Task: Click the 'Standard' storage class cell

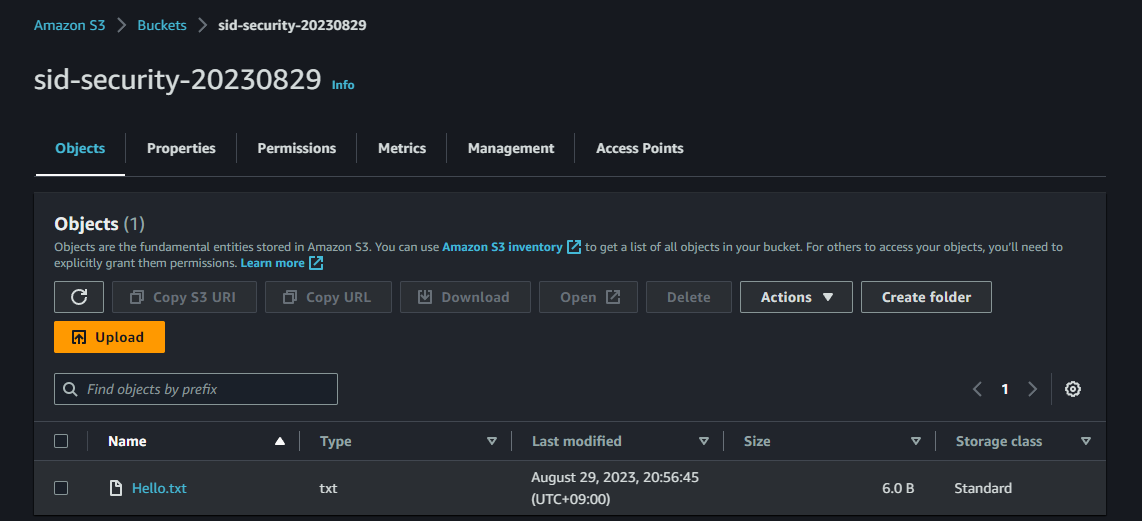Action: [x=983, y=488]
